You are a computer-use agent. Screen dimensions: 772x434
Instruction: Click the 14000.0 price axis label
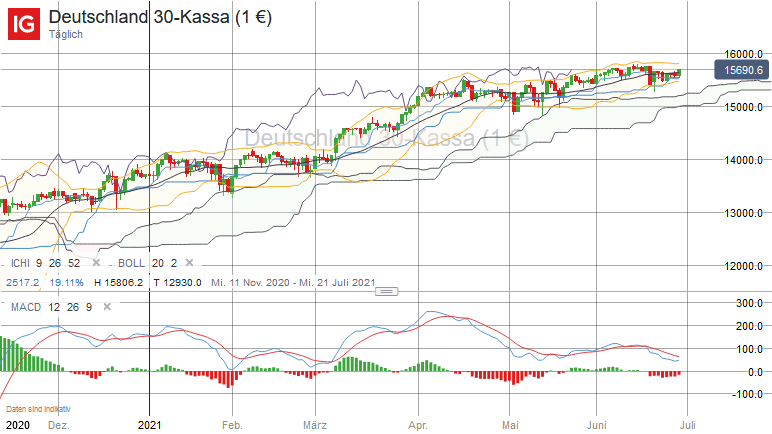[x=743, y=160]
